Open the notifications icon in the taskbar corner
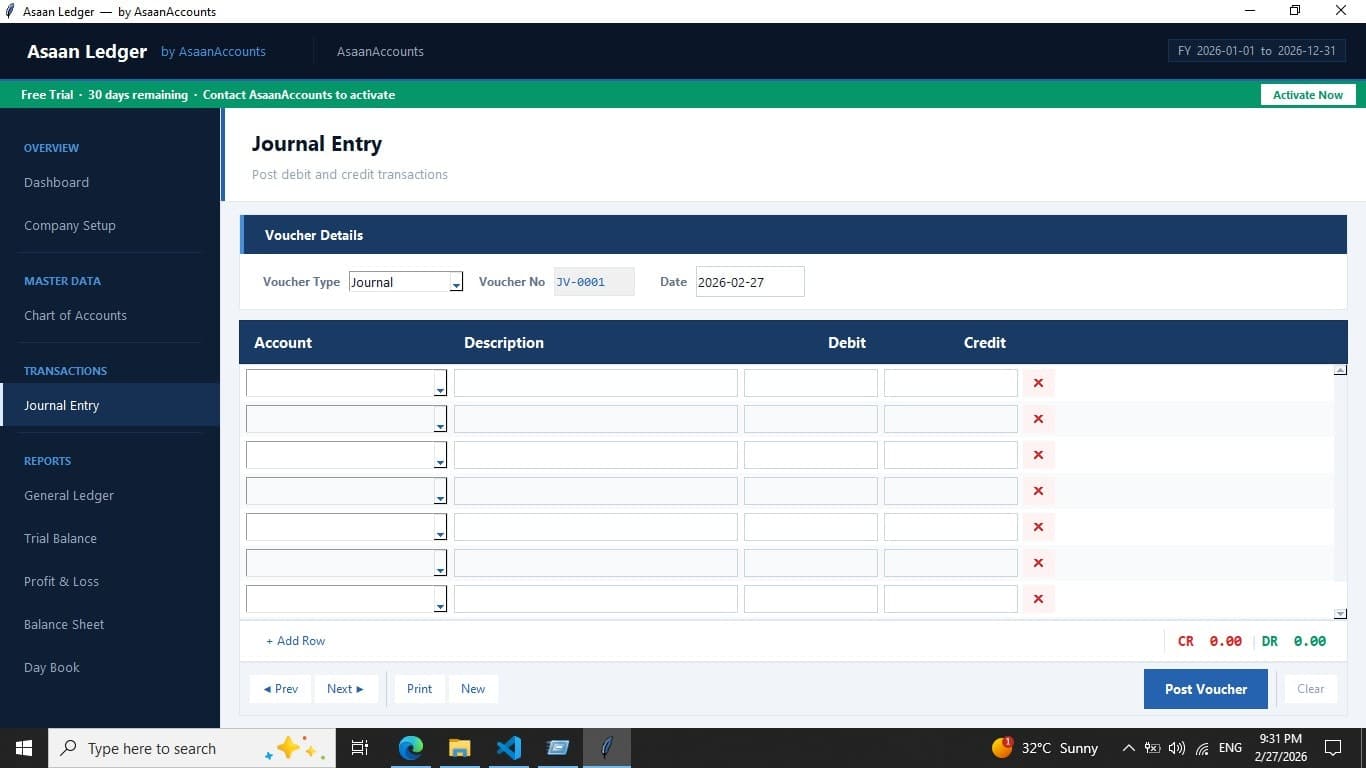 1333,747
